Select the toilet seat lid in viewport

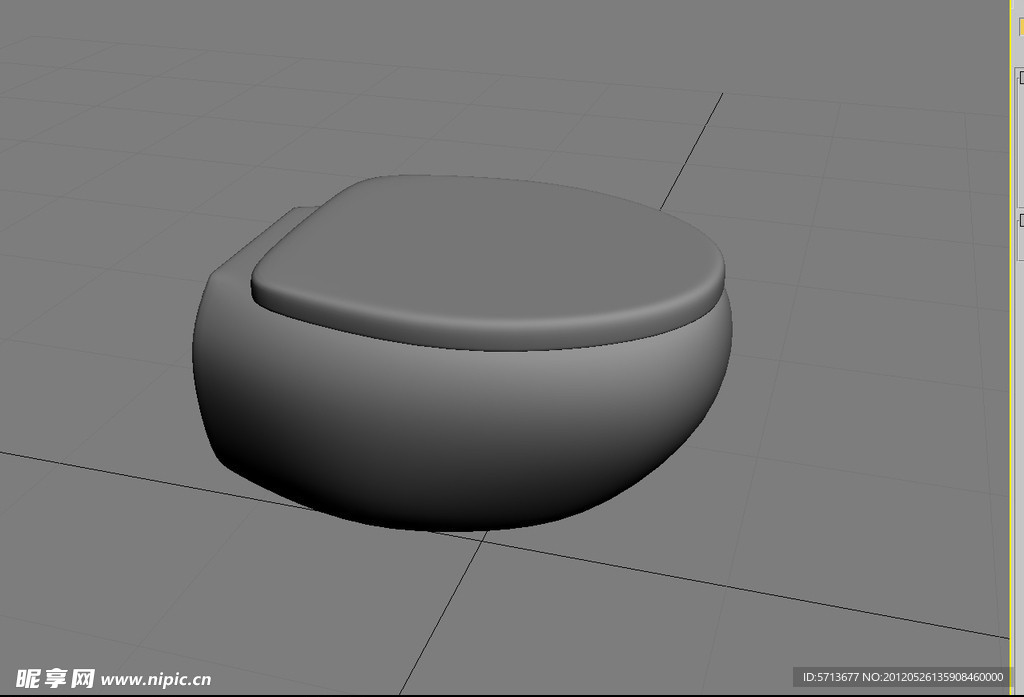[488, 261]
